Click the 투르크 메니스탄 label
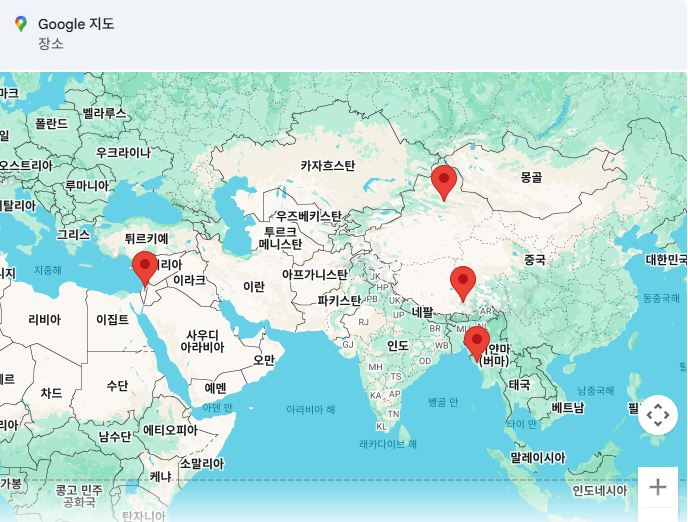The width and height of the screenshot is (688, 522). pos(280,238)
